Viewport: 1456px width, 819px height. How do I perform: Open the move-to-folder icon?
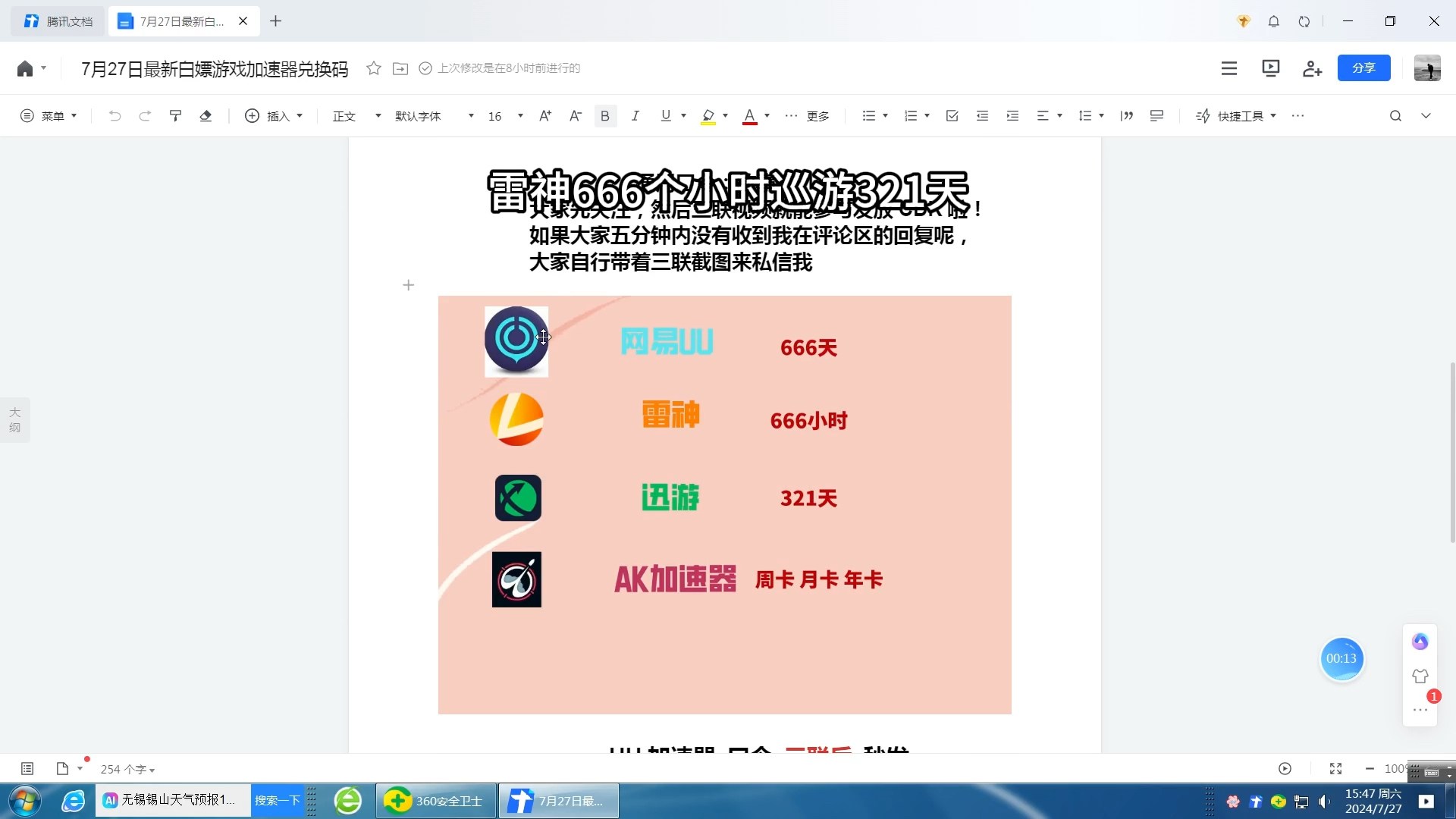[x=400, y=68]
